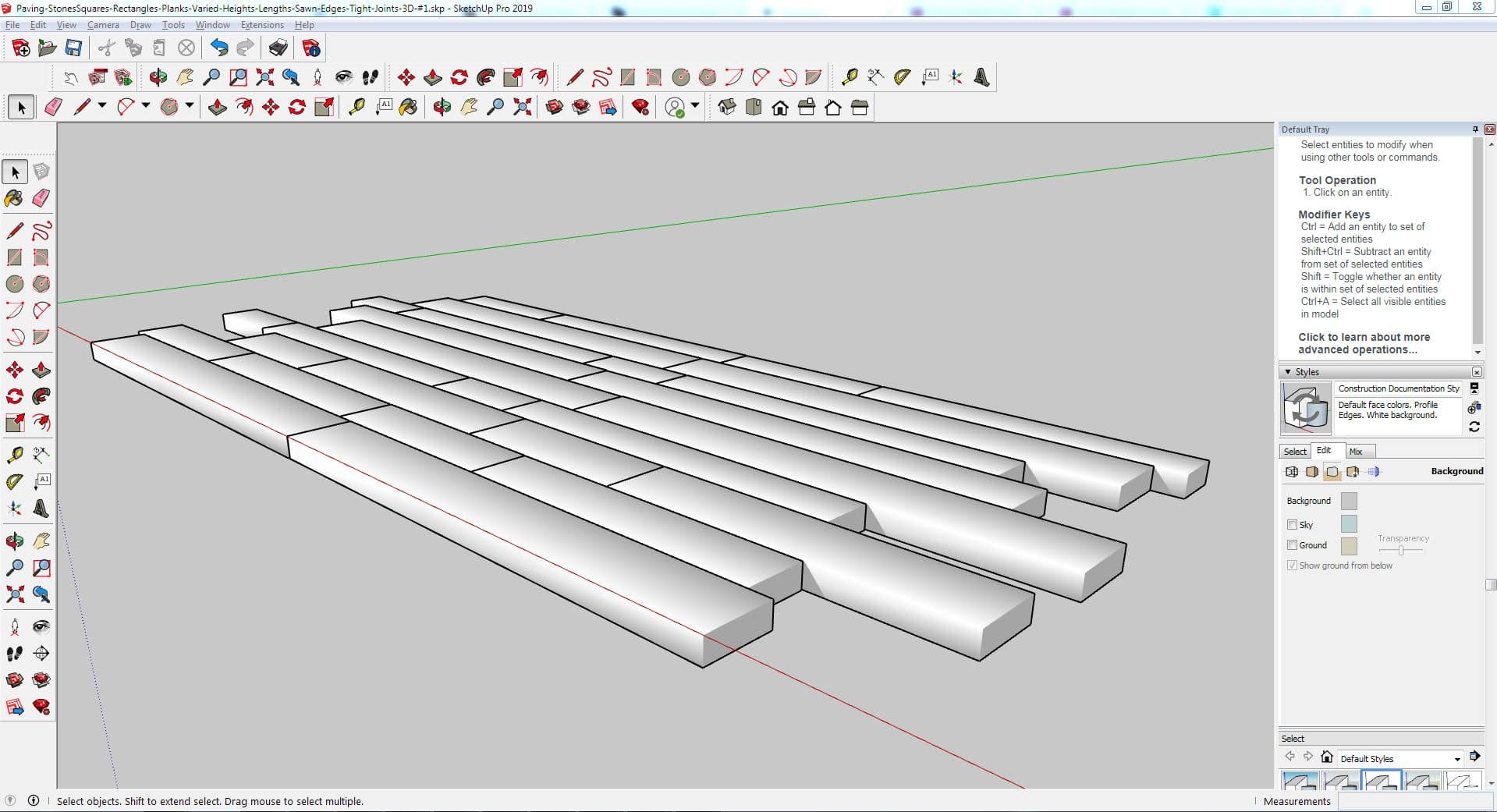
Task: Switch to Iso house view icon
Action: (727, 108)
